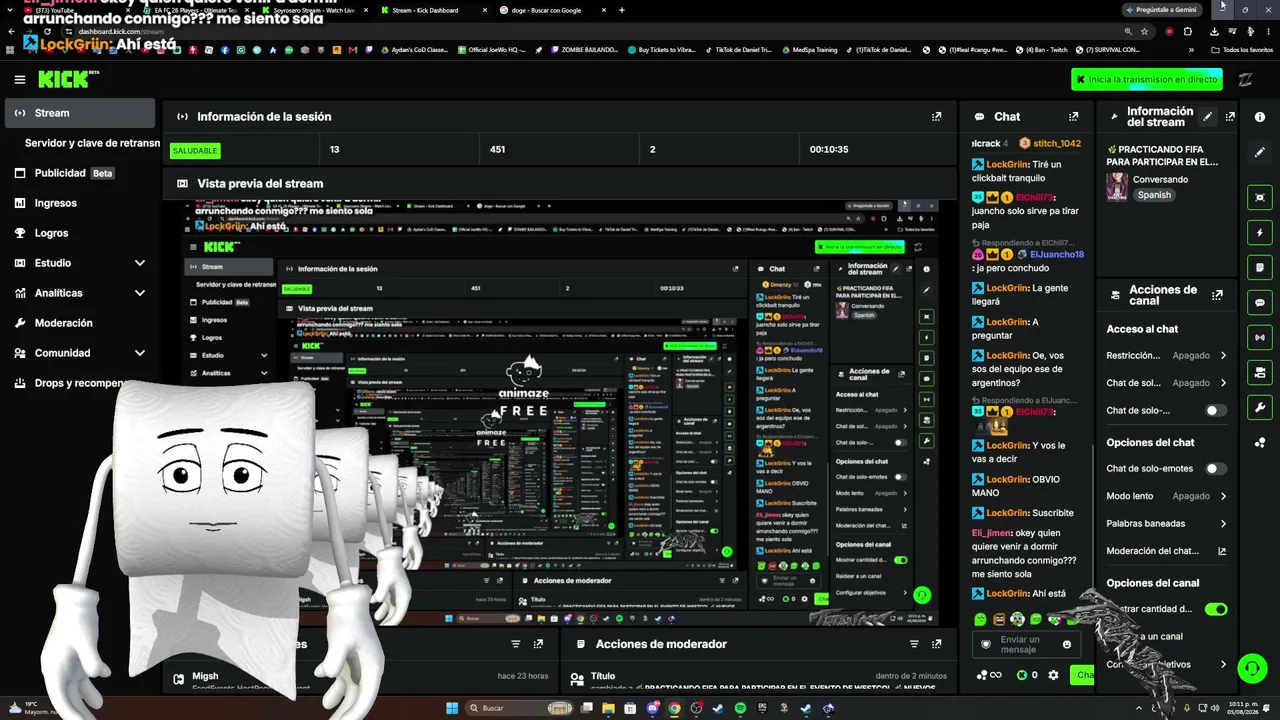Open the Stream page in the sidebar

(x=80, y=113)
